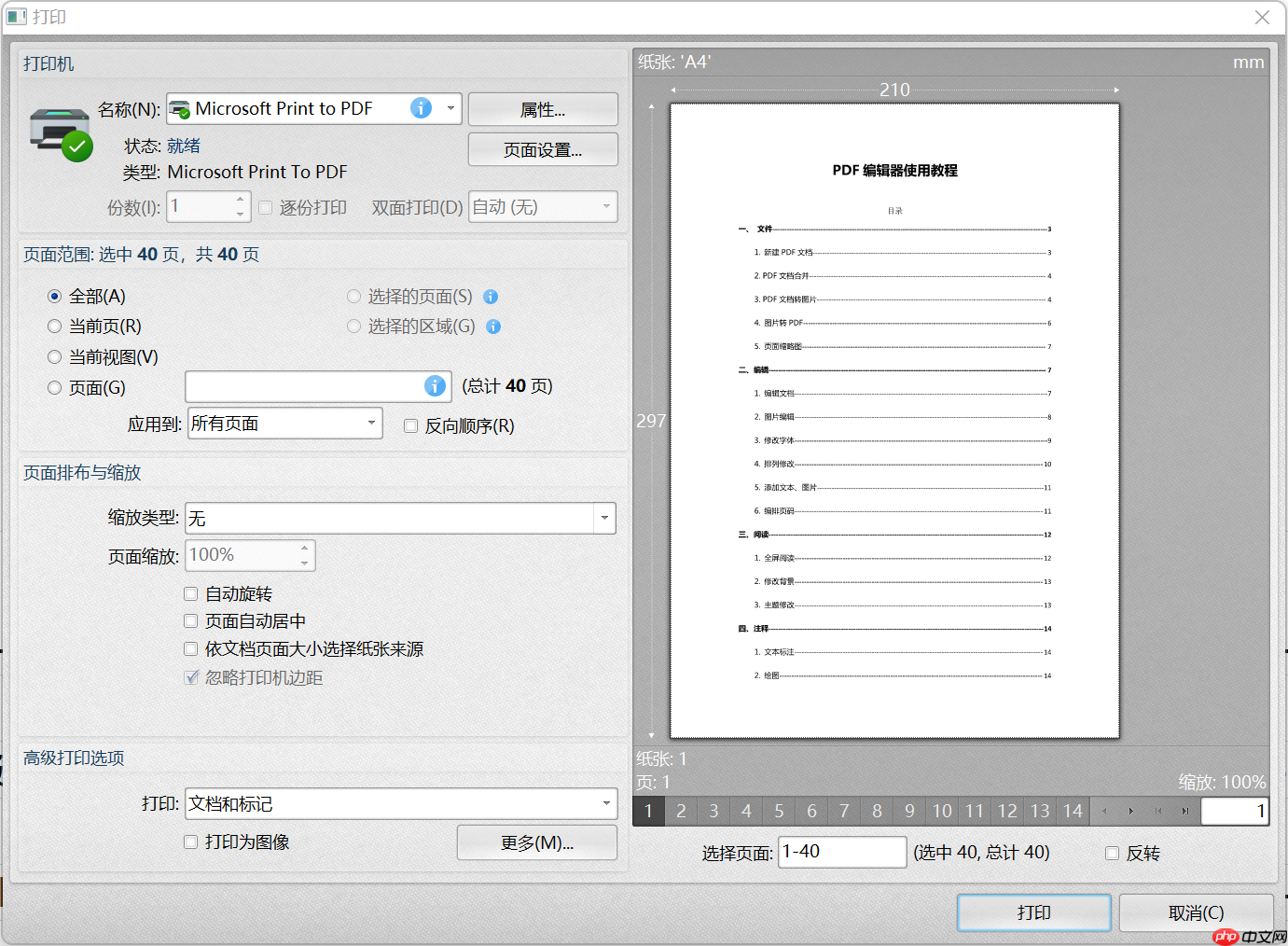Open the 应用到 所有页面 dropdown
This screenshot has width=1288, height=946.
[371, 424]
